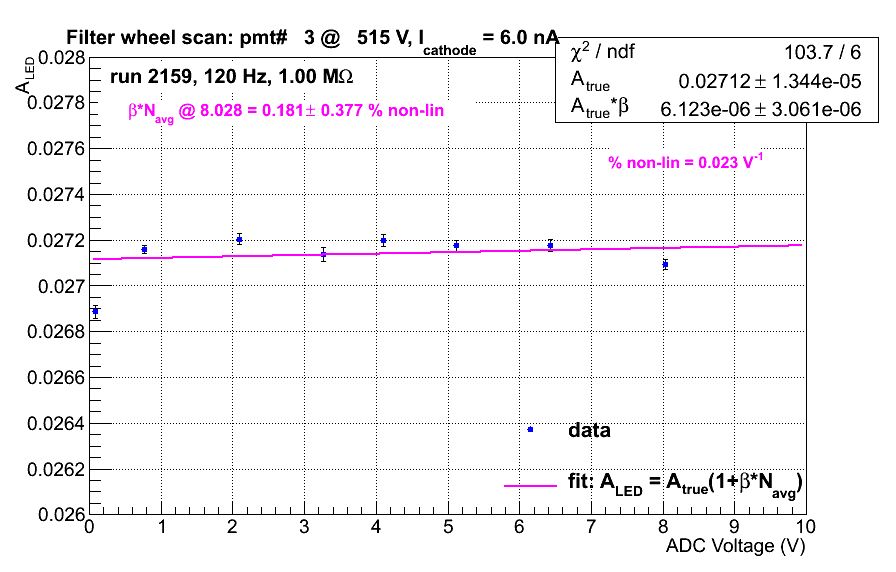Image resolution: width=896 pixels, height=572 pixels.
Task: Click x-axis label 3
Action: tap(304, 526)
